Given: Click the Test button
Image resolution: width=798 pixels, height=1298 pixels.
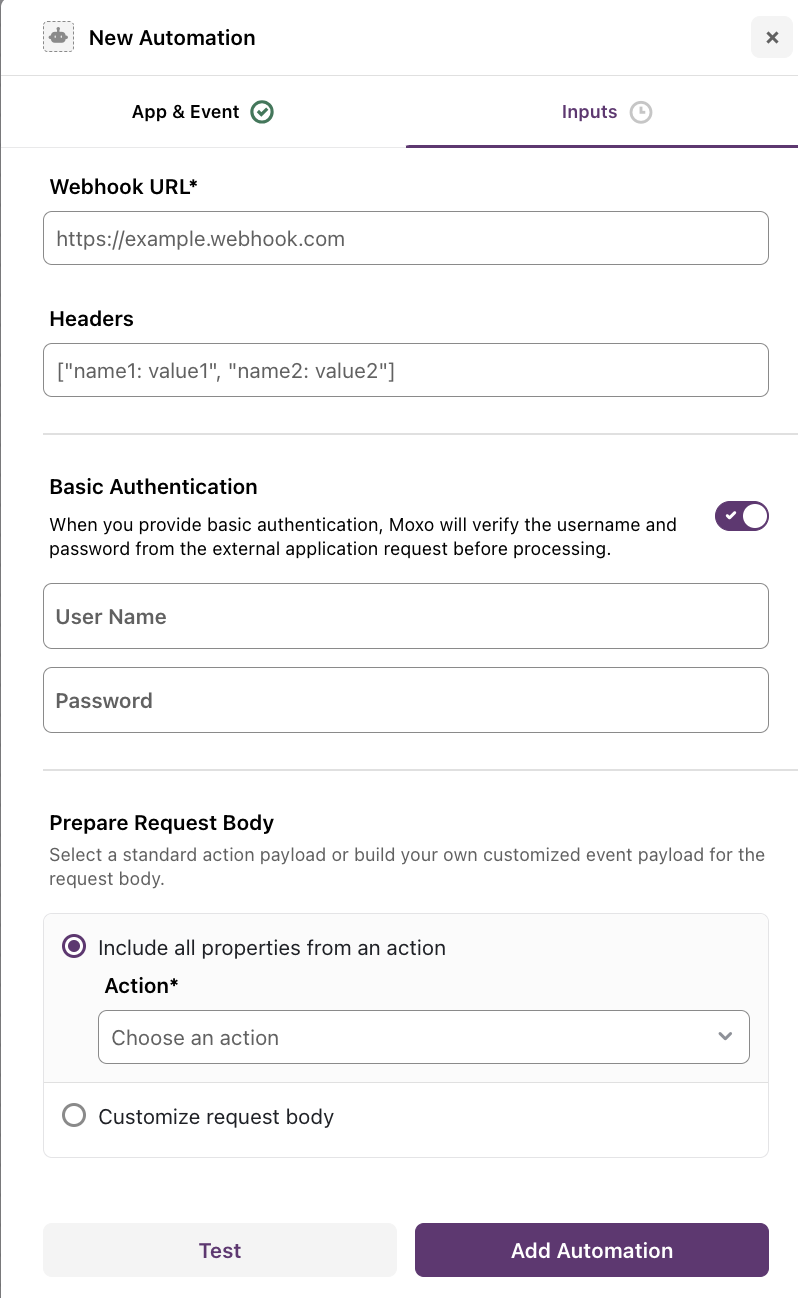Looking at the screenshot, I should pyautogui.click(x=219, y=1250).
